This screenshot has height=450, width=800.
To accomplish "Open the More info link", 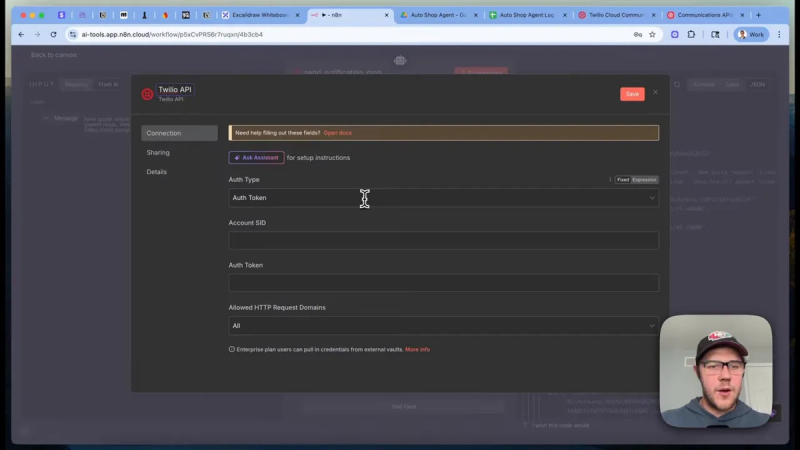I will [x=417, y=349].
